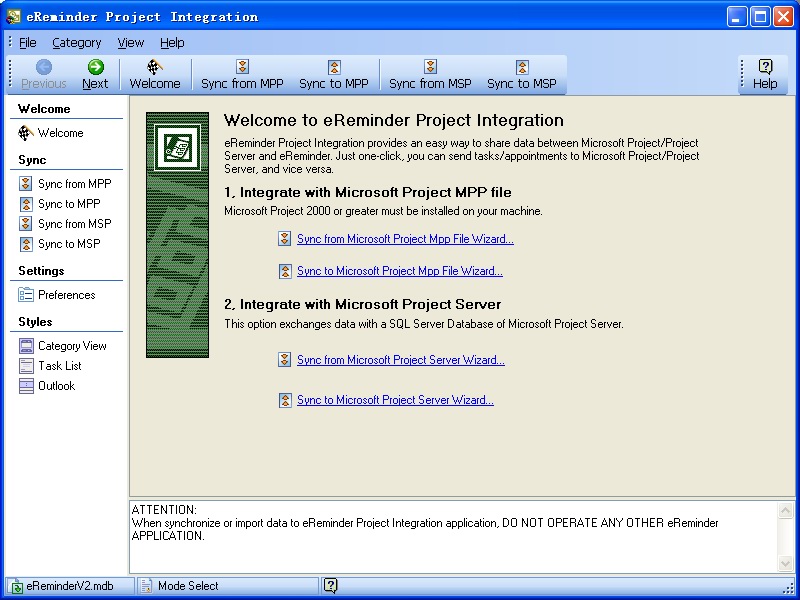Click the Sync sidebar section header
Image resolution: width=800 pixels, height=600 pixels.
32,160
